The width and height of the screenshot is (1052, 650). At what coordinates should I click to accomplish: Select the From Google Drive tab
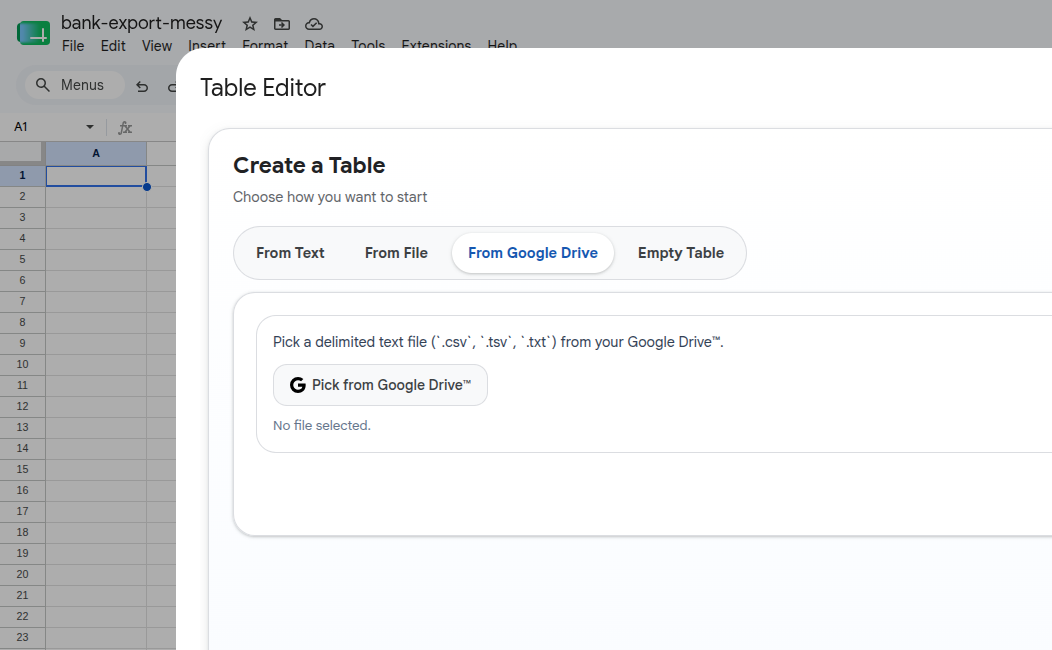tap(533, 253)
